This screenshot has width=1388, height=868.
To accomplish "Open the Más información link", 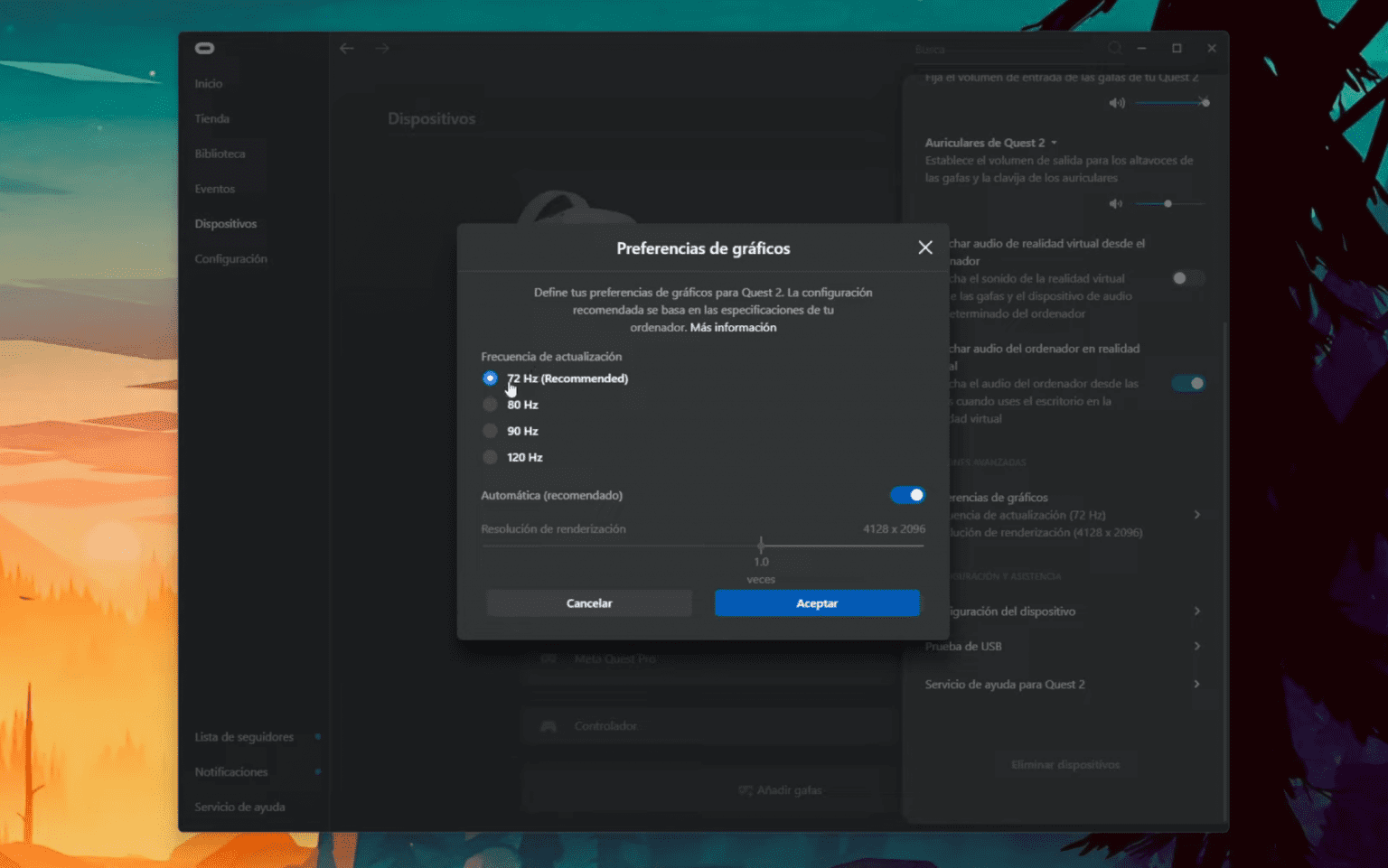I will [x=732, y=327].
